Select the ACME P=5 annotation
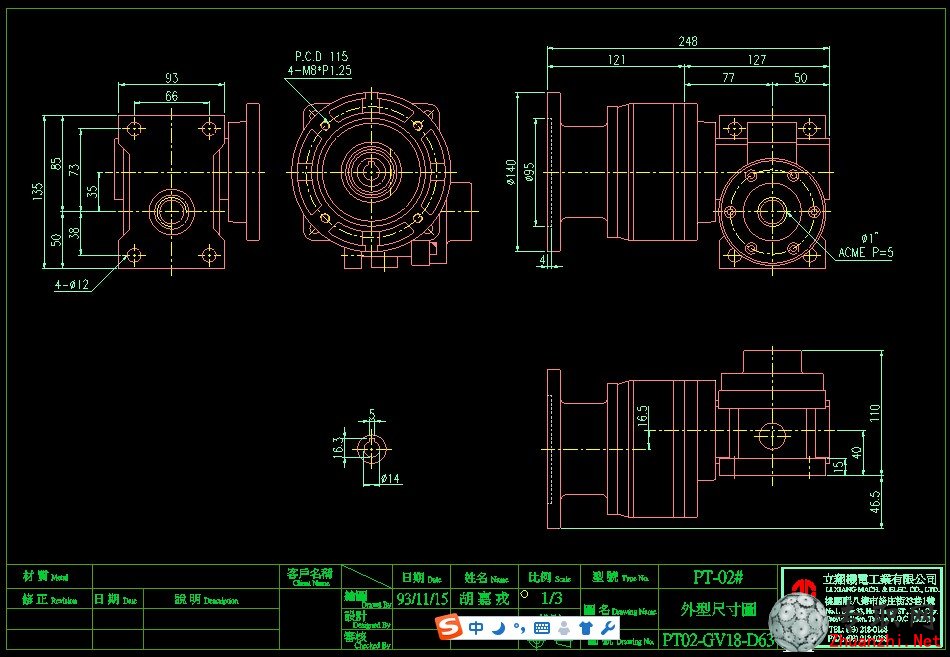Viewport: 950px width, 657px height. [x=865, y=253]
